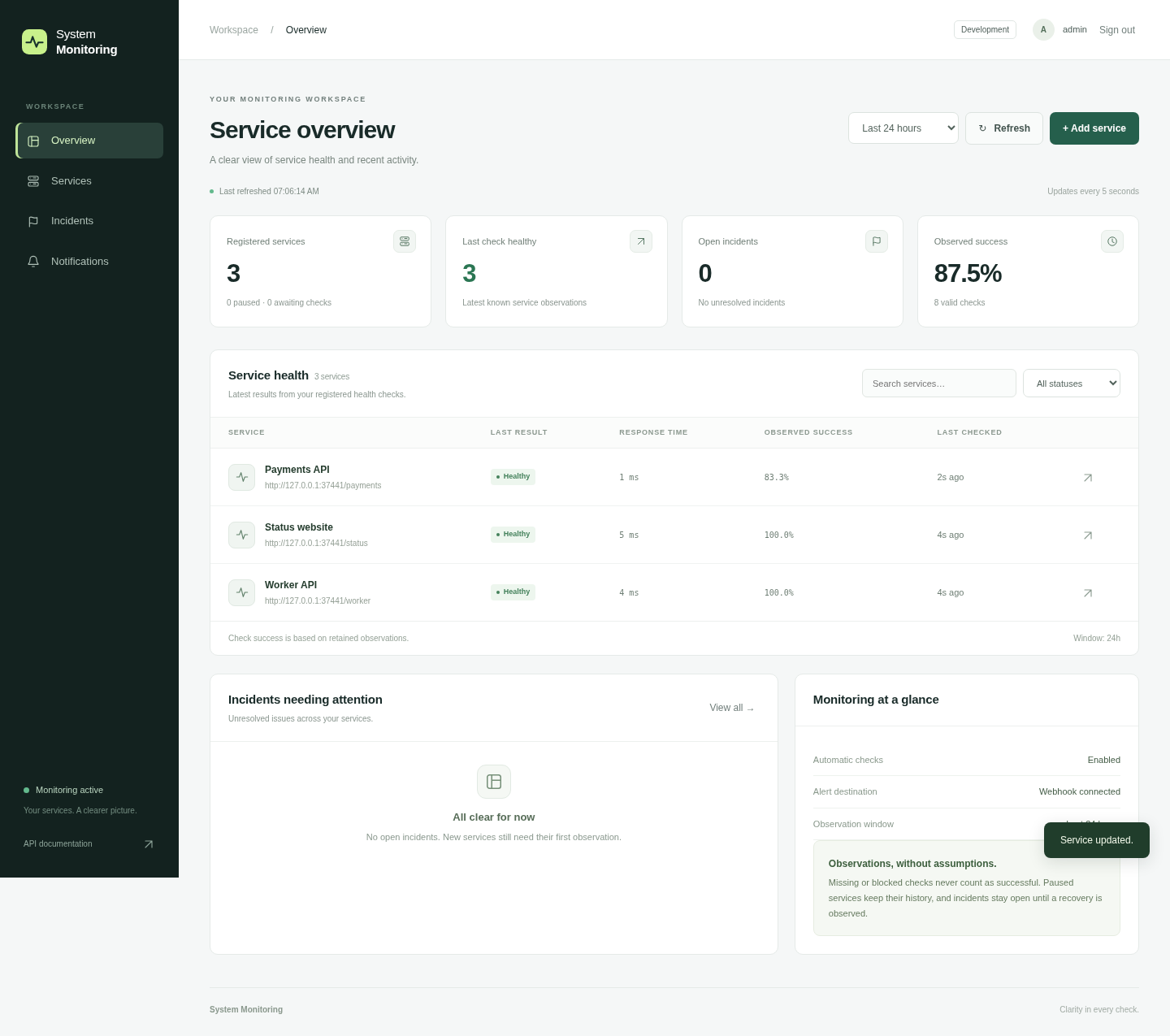Click the 5 ms response time value
This screenshot has width=1170, height=1036.
(629, 535)
